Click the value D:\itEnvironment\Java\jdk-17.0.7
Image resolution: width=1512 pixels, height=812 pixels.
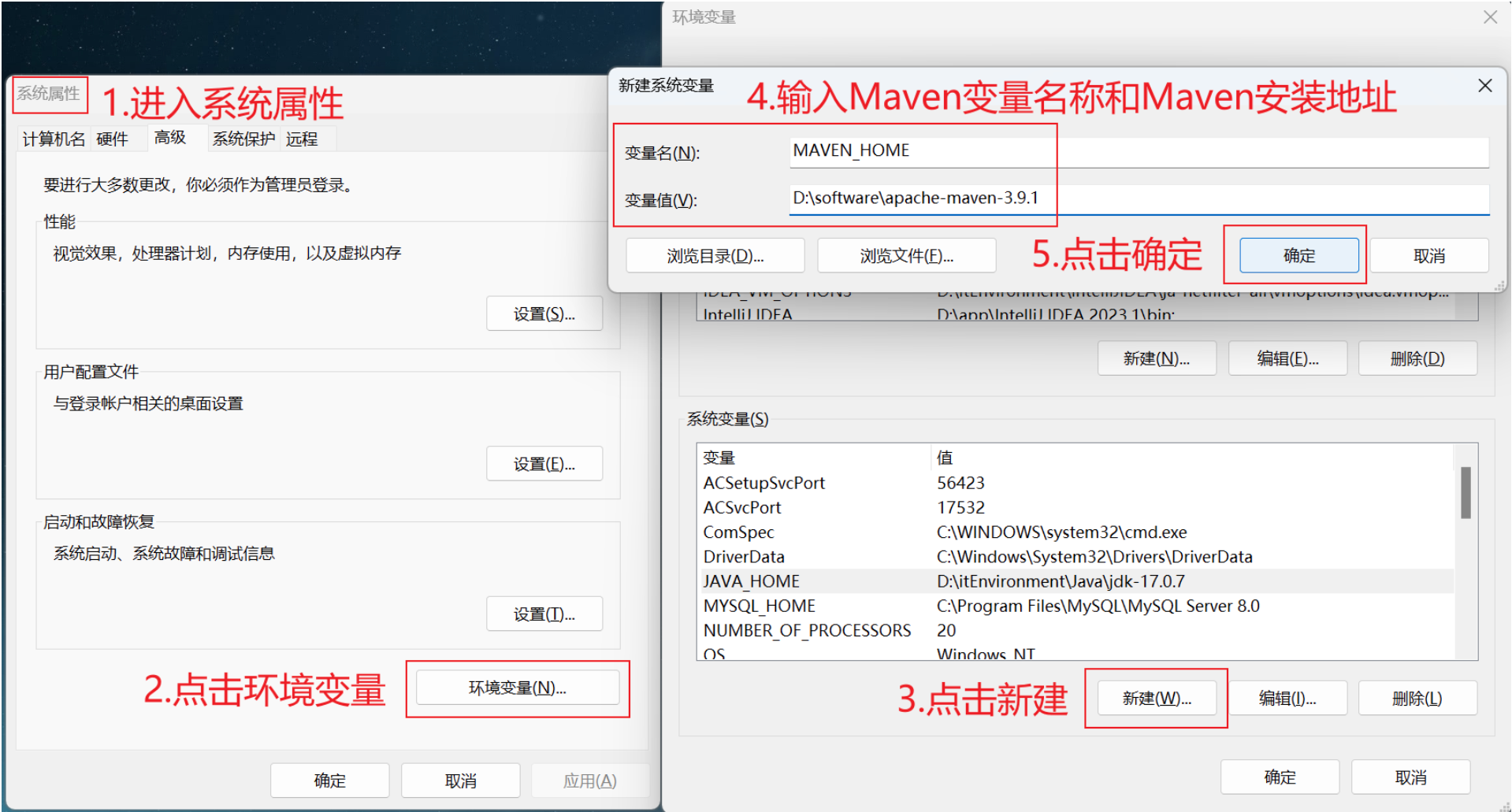[x=1061, y=581]
